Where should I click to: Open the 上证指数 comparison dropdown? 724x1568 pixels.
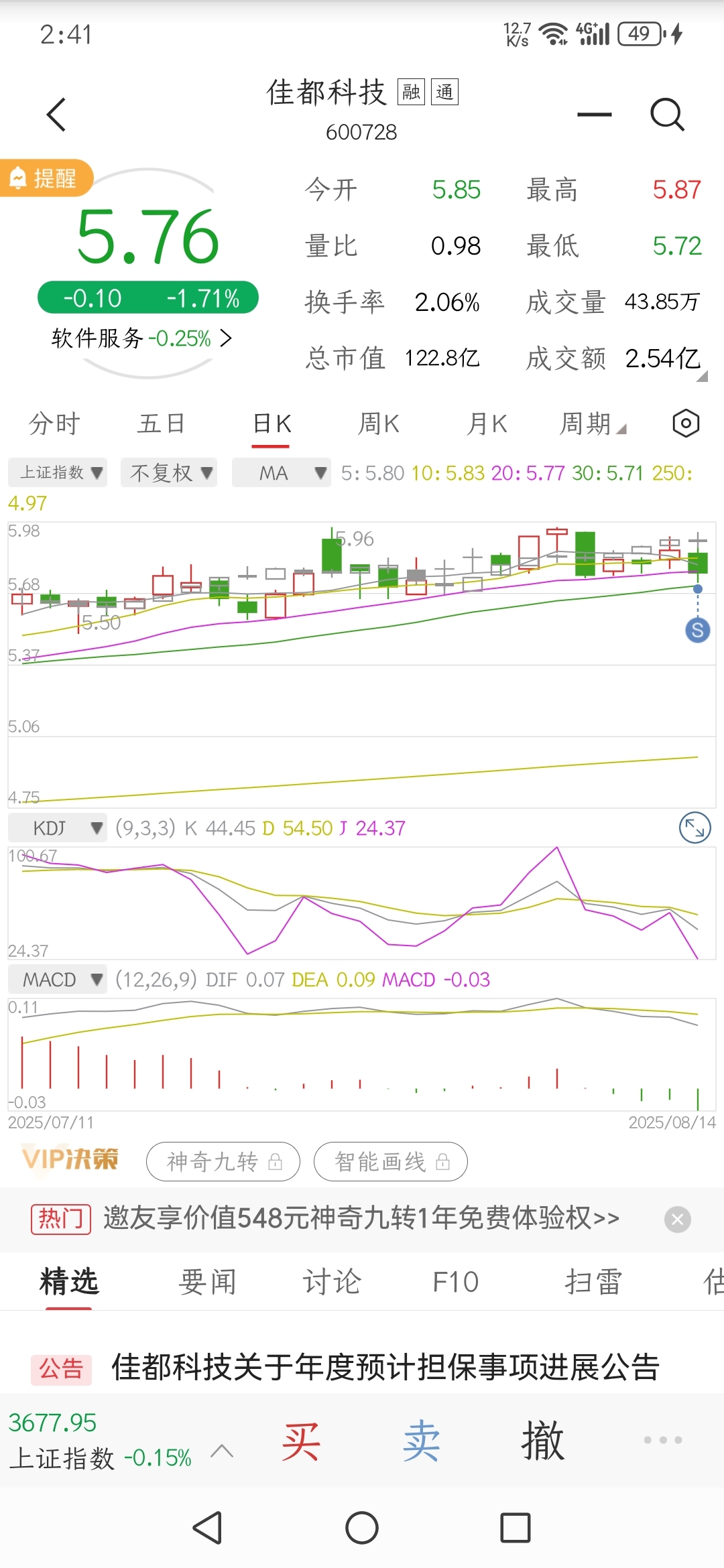[58, 472]
